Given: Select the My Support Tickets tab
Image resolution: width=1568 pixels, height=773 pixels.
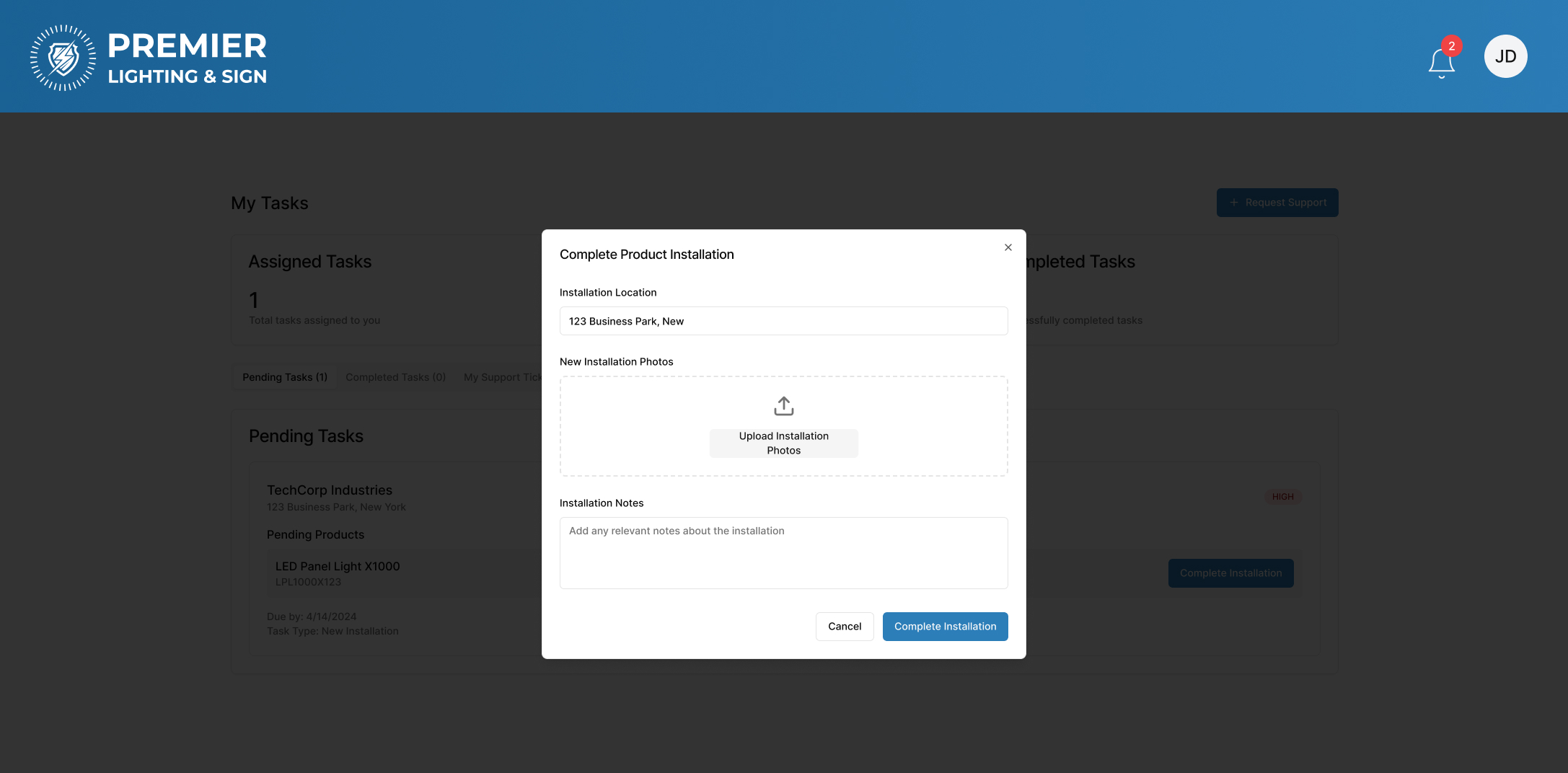Looking at the screenshot, I should click(x=502, y=377).
